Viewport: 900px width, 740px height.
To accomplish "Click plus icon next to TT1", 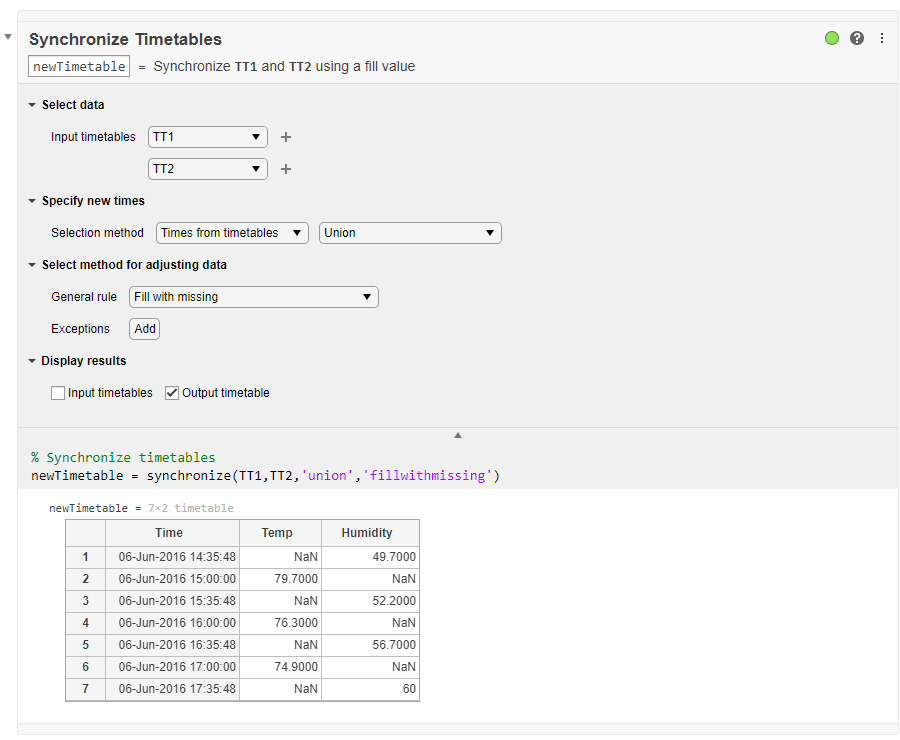I will coord(286,137).
